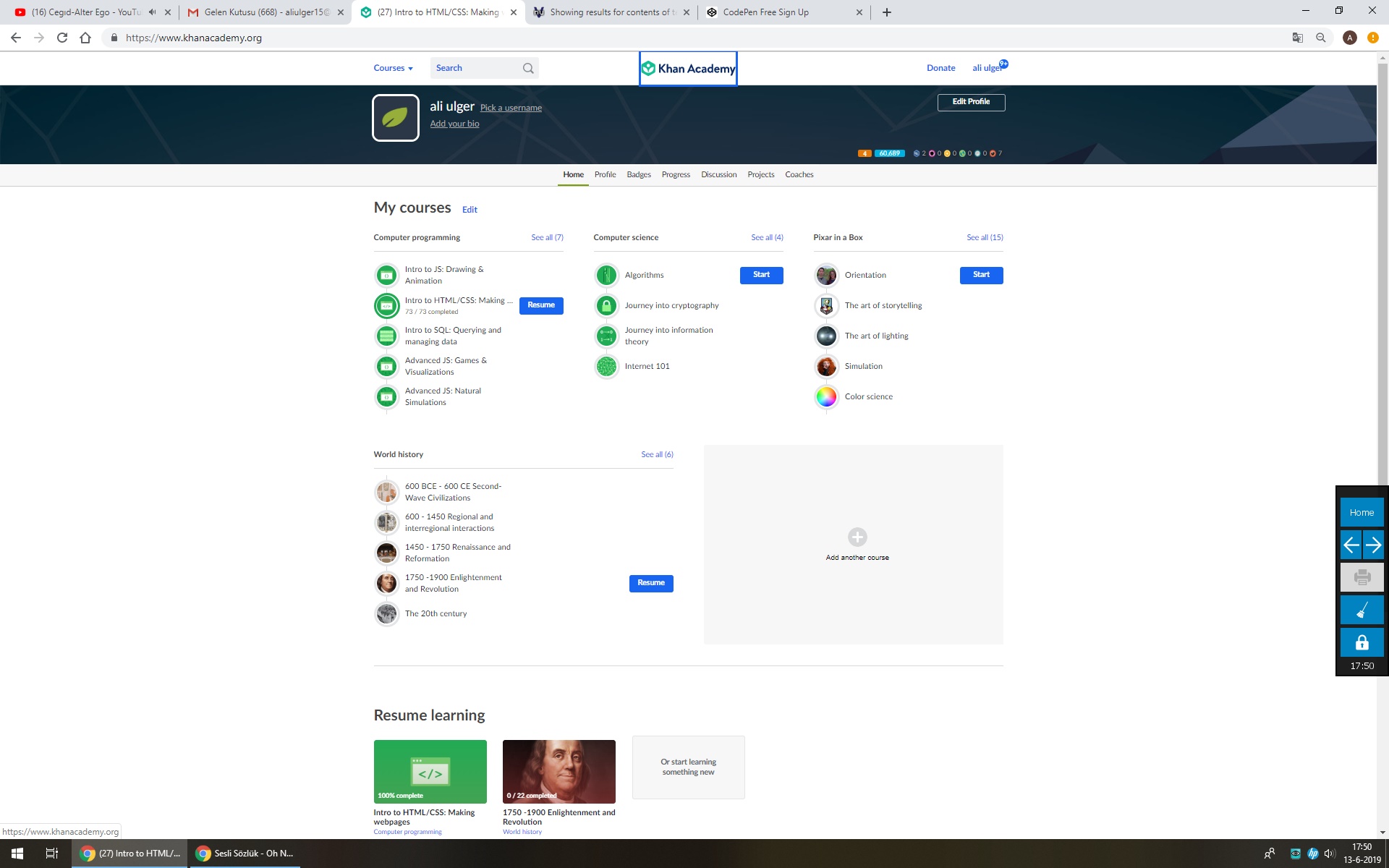
Task: Switch to the Projects tab
Action: (x=761, y=174)
